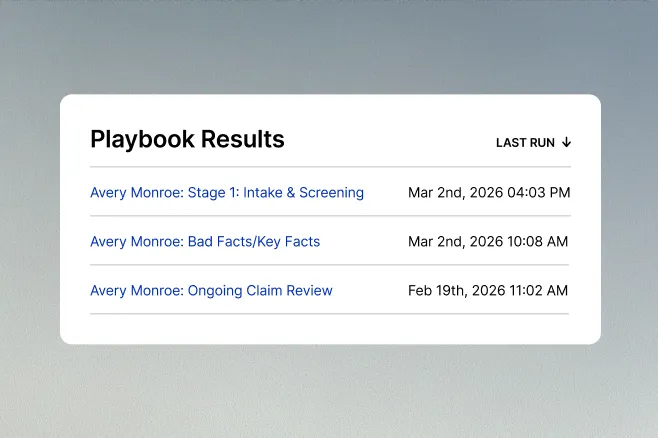Open Stage 1: Intake & Screening result
Image resolution: width=658 pixels, height=438 pixels.
click(x=227, y=192)
